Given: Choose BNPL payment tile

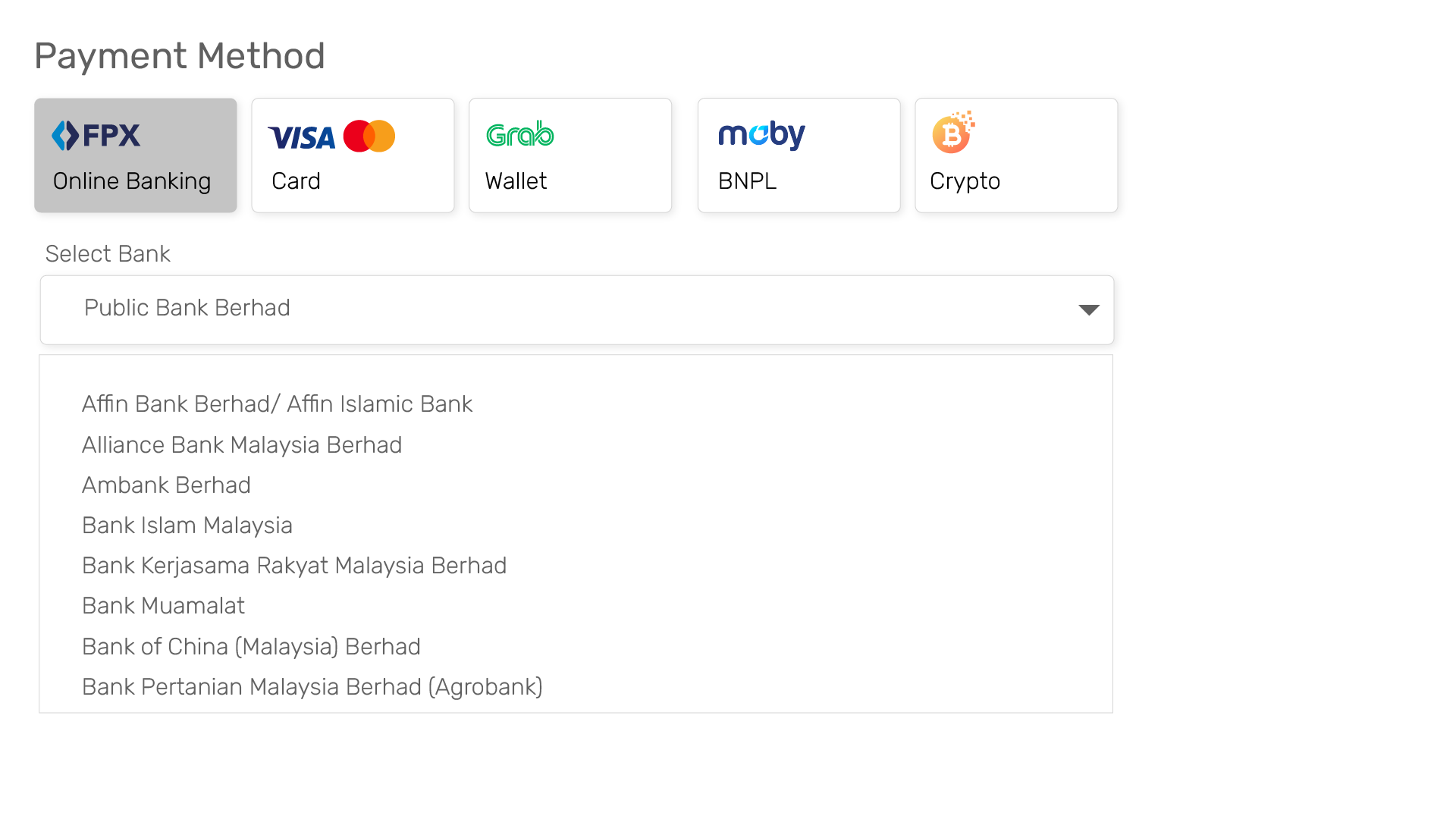Looking at the screenshot, I should tap(799, 155).
